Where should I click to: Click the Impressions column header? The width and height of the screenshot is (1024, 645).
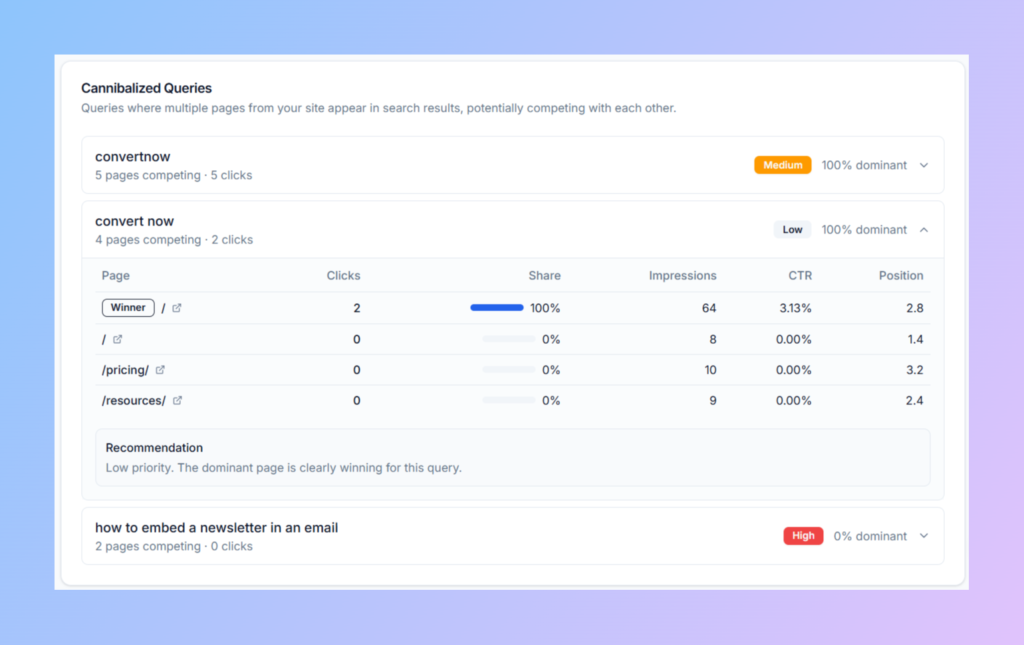coord(683,275)
